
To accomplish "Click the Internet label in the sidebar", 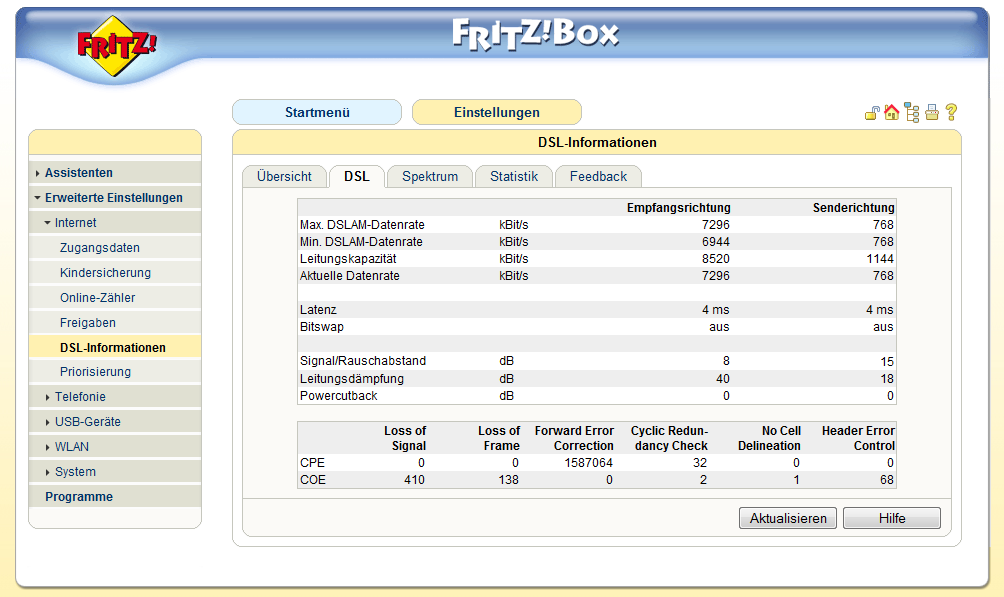I will coord(76,223).
